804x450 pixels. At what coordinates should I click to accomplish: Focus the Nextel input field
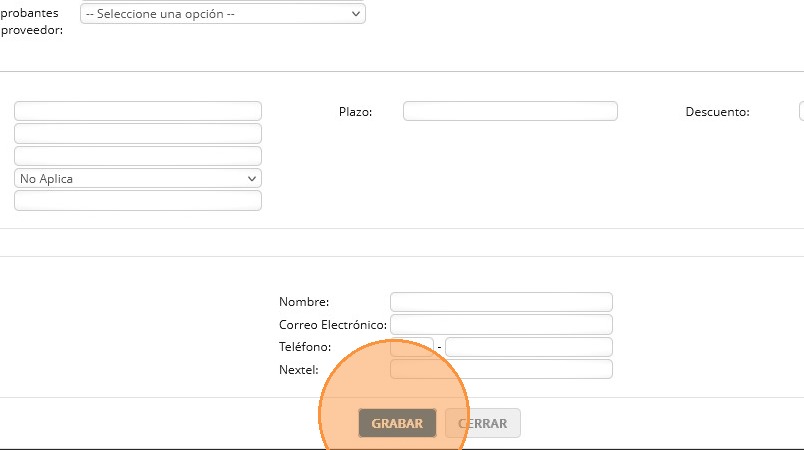click(500, 370)
